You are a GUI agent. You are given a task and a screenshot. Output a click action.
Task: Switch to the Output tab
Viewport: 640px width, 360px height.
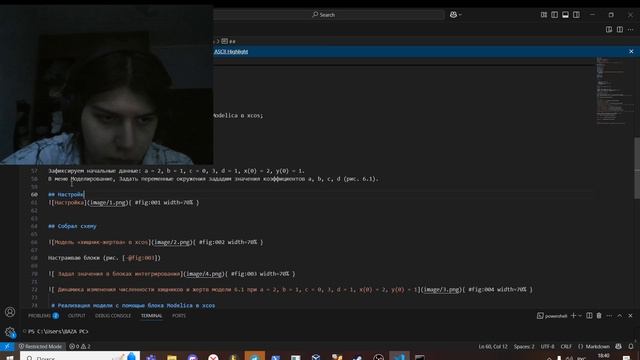[76, 316]
